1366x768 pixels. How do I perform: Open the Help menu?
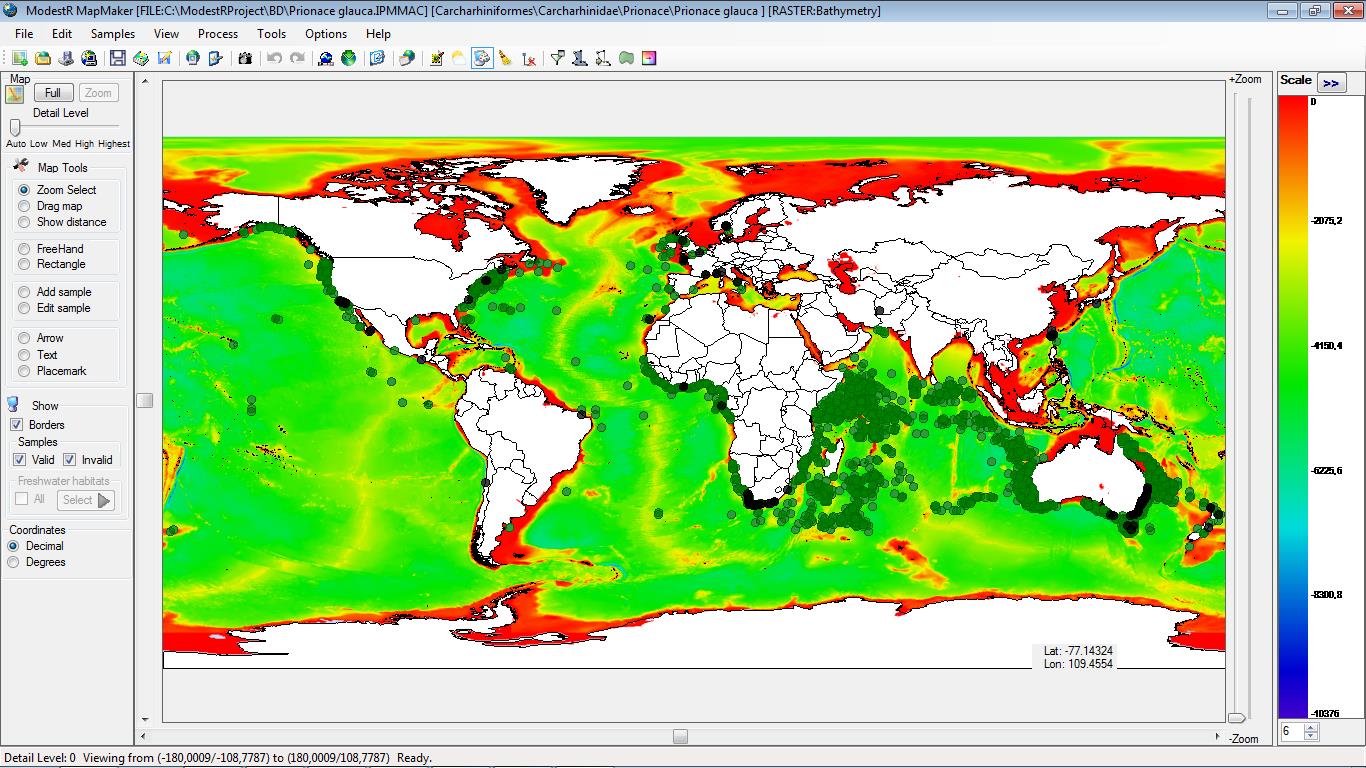(378, 33)
